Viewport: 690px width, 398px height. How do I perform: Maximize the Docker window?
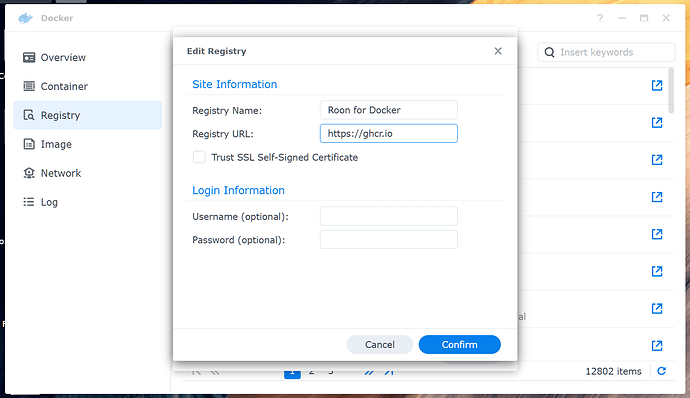644,18
